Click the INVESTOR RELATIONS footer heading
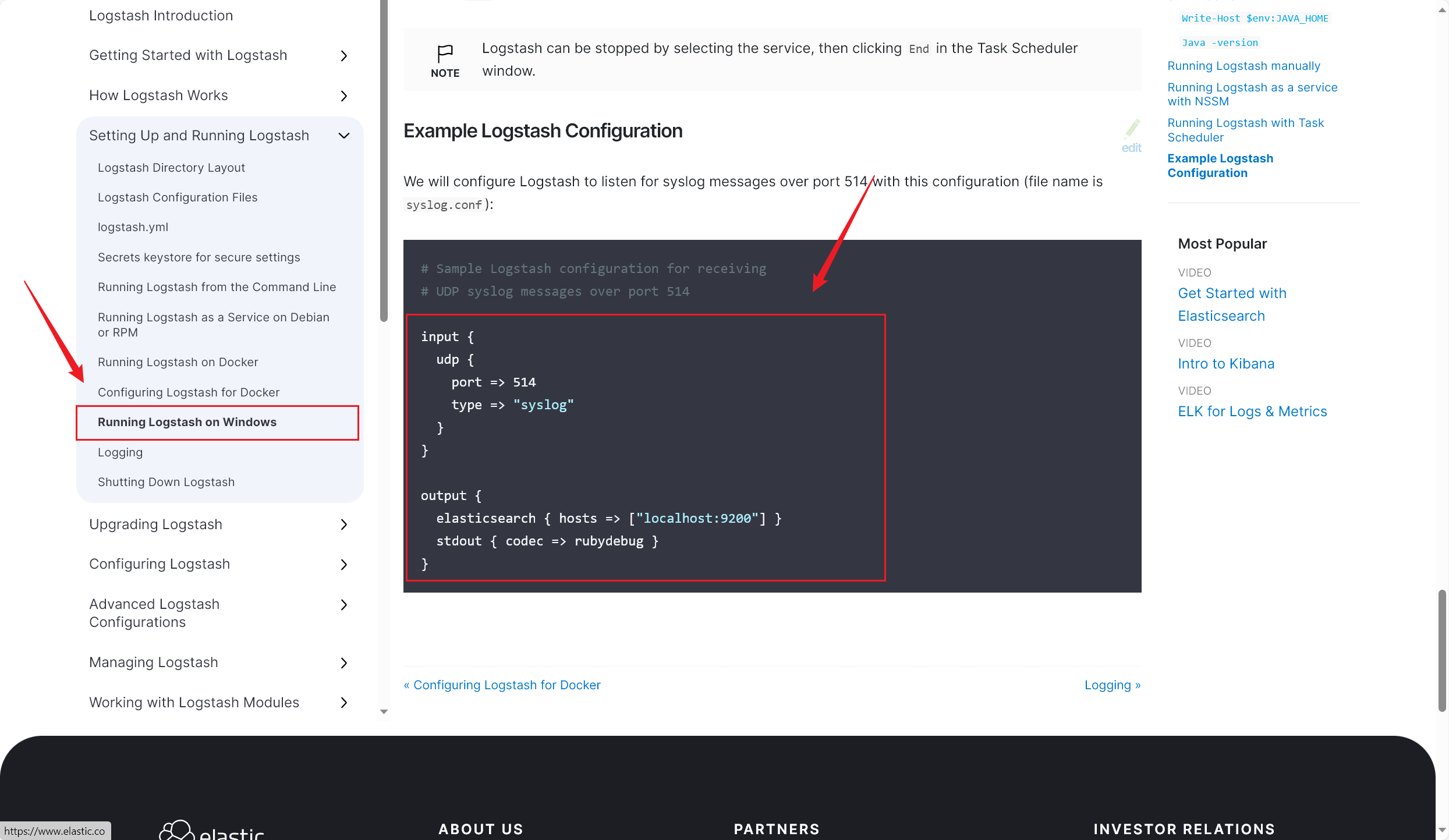 pos(1184,829)
